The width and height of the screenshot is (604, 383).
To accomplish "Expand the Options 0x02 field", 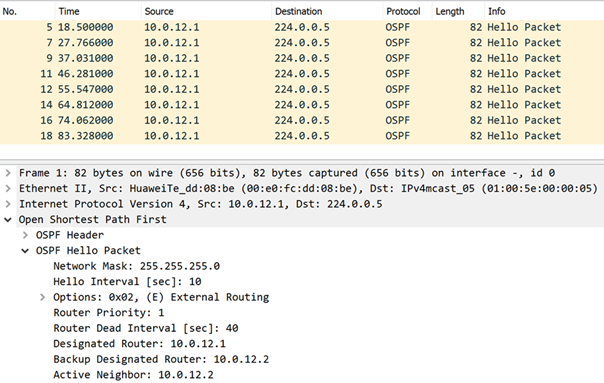I will pos(42,297).
